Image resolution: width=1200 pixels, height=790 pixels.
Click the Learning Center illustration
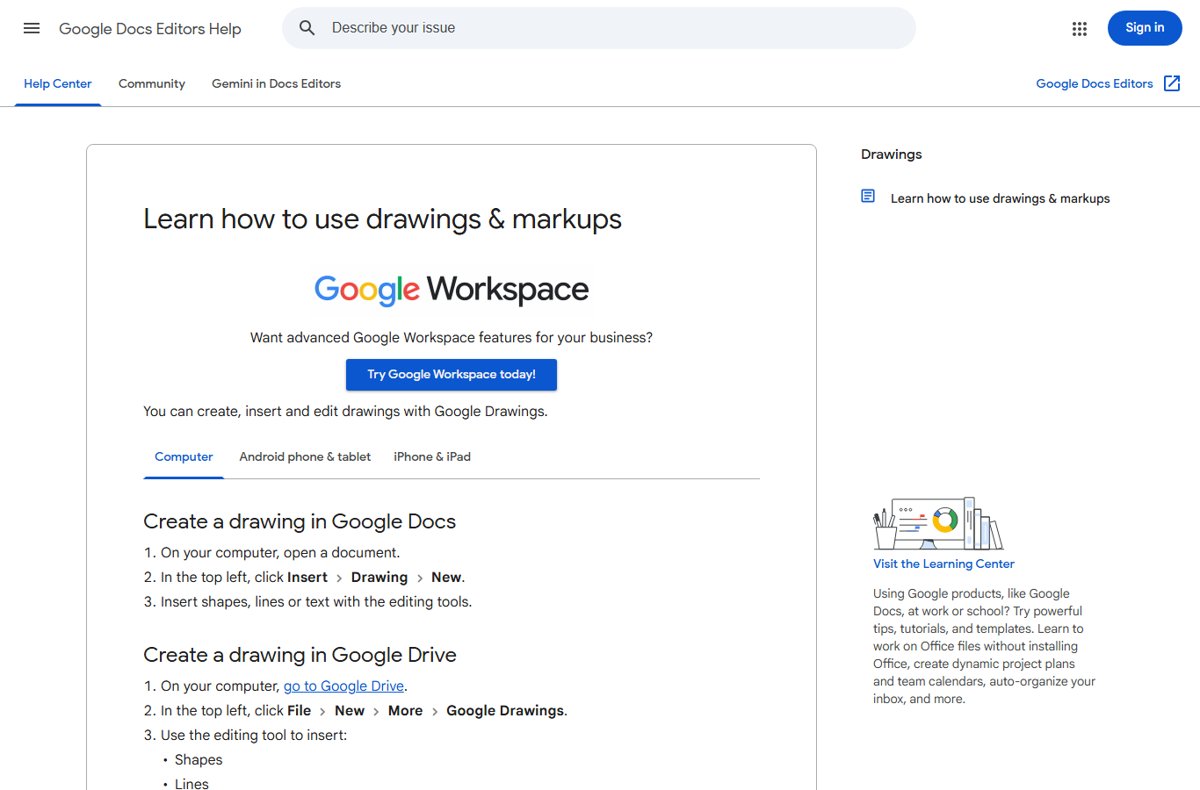938,523
